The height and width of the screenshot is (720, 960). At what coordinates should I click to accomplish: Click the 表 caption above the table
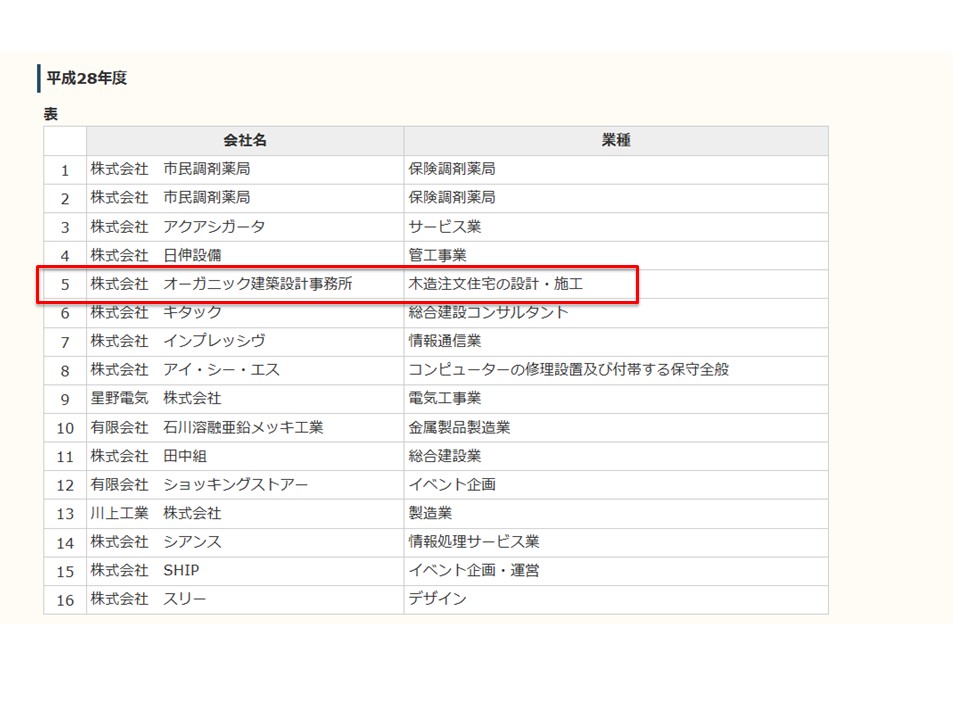51,114
